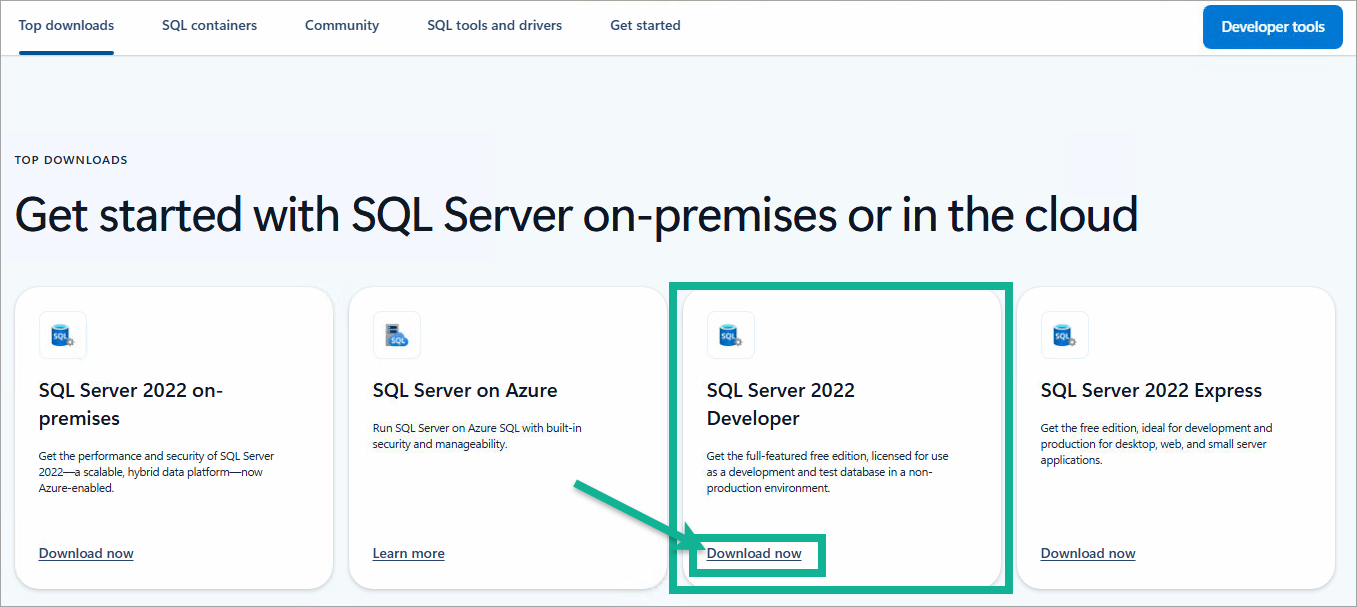Follow the Learn more link for Azure
The height and width of the screenshot is (607, 1357).
pyautogui.click(x=409, y=553)
